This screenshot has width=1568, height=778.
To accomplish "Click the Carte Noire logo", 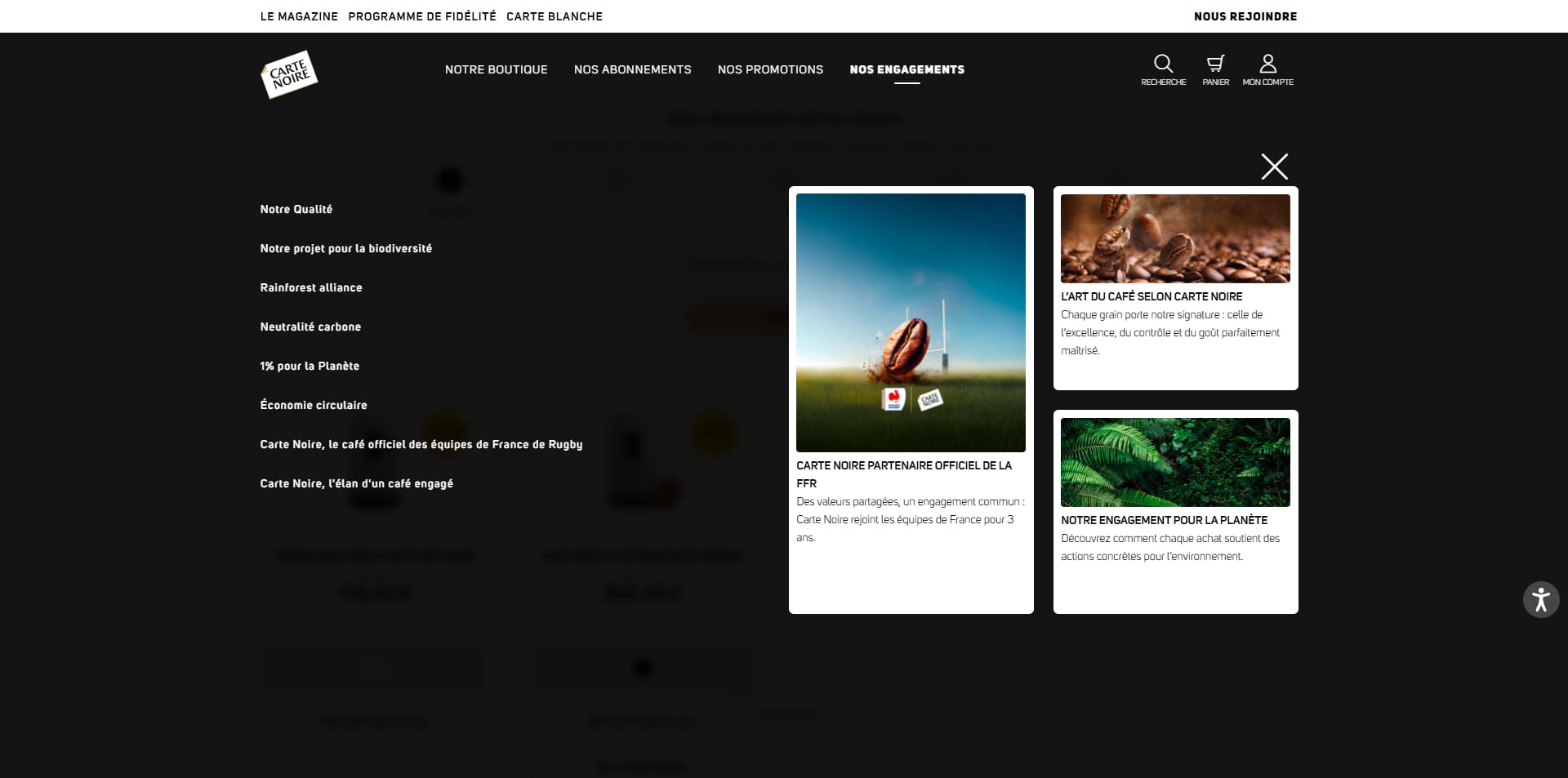I will pos(289,74).
